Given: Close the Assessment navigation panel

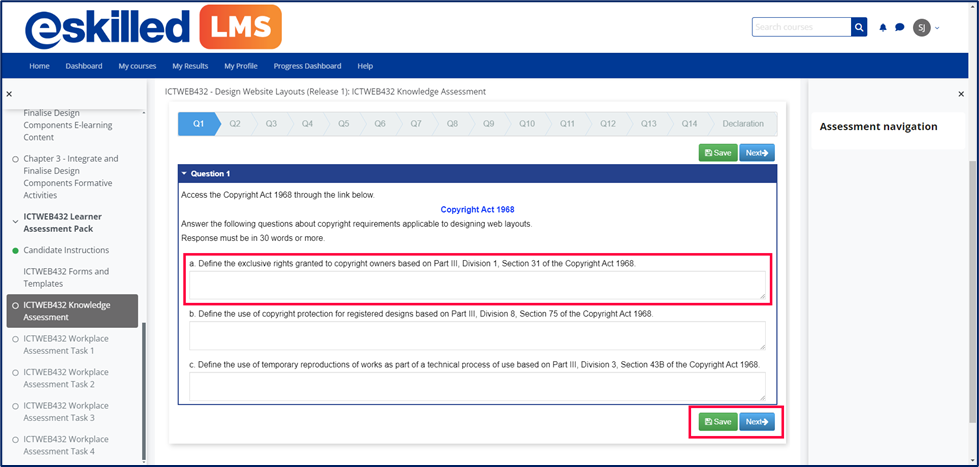Looking at the screenshot, I should (x=961, y=94).
